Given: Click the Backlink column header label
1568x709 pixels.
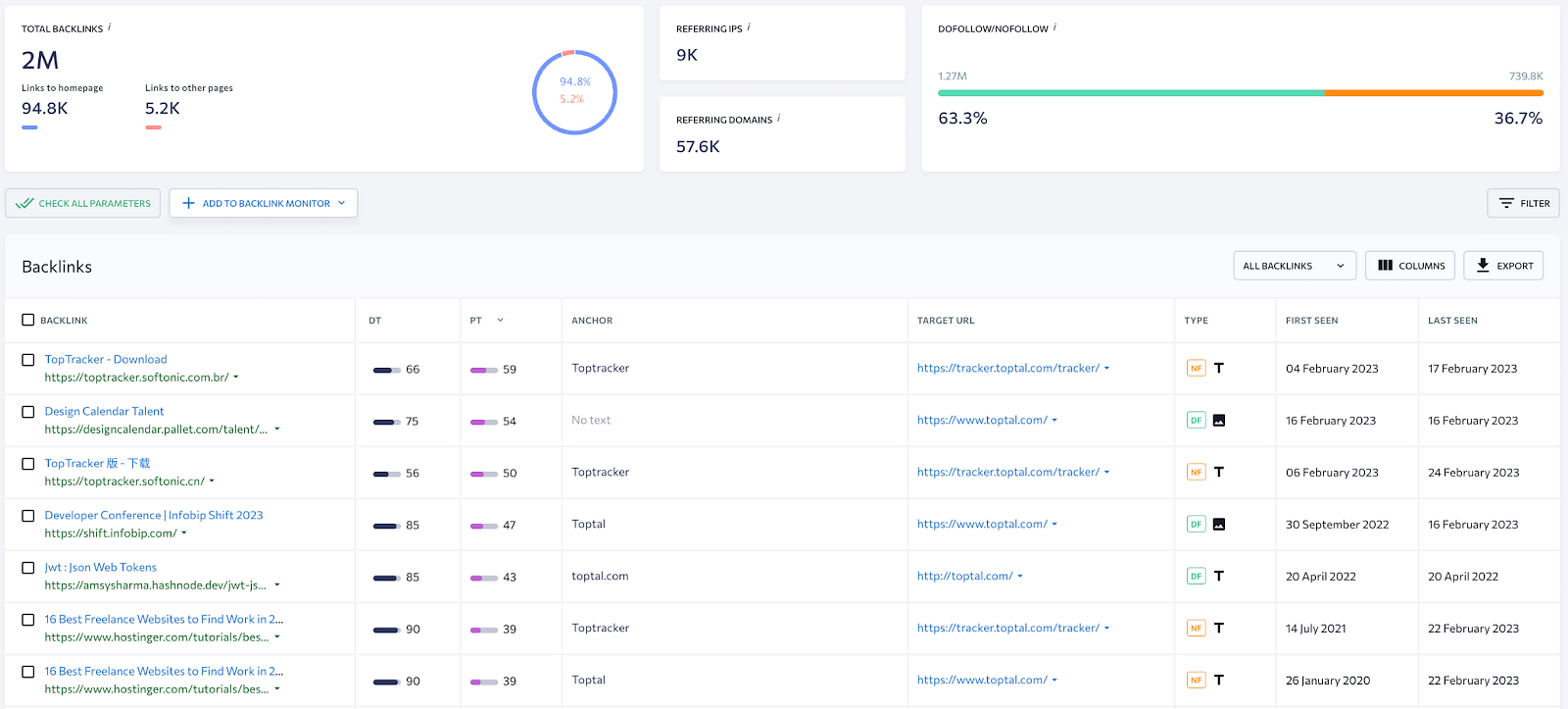Looking at the screenshot, I should pos(64,321).
